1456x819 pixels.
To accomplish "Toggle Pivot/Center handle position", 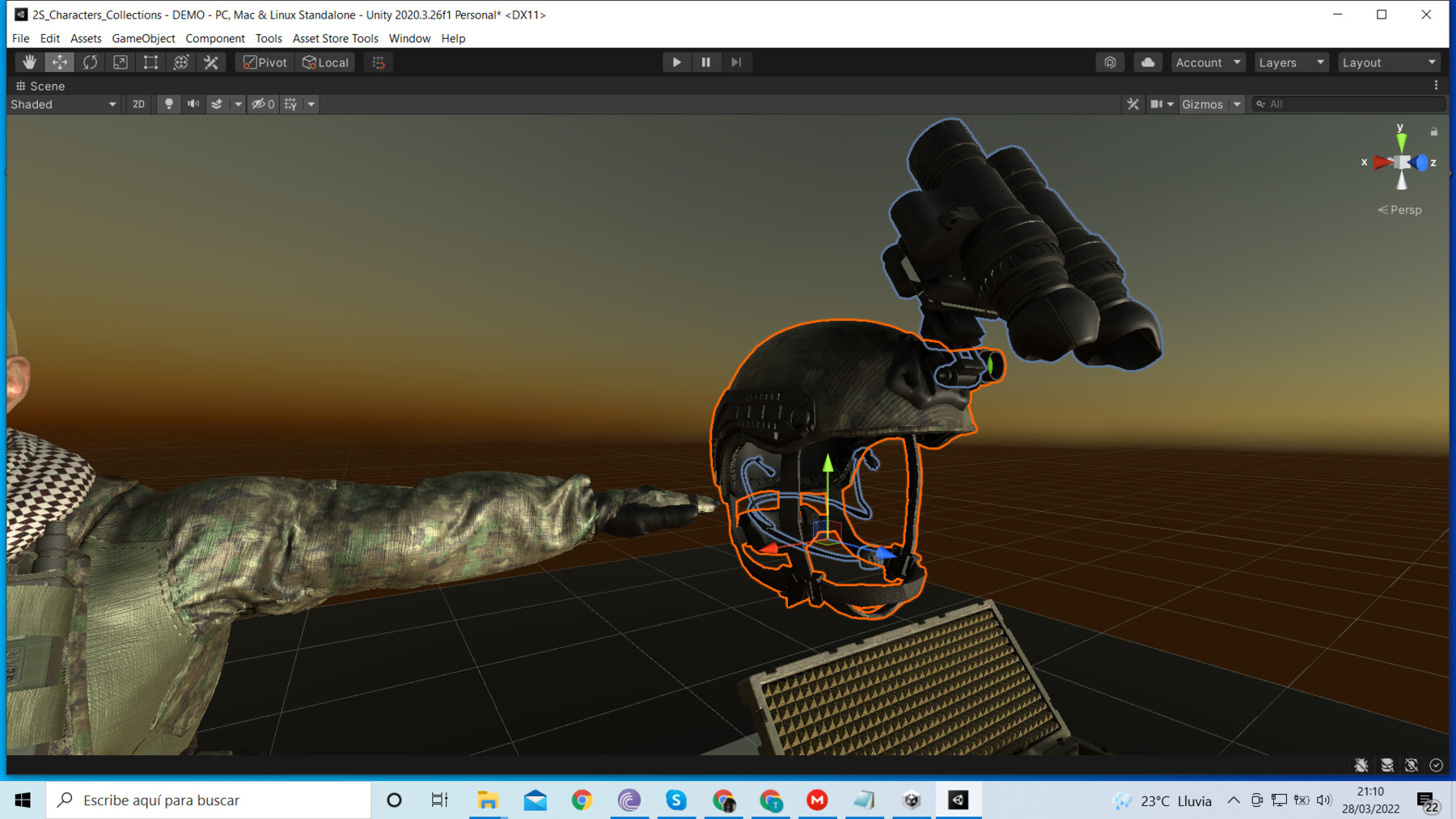I will [265, 62].
